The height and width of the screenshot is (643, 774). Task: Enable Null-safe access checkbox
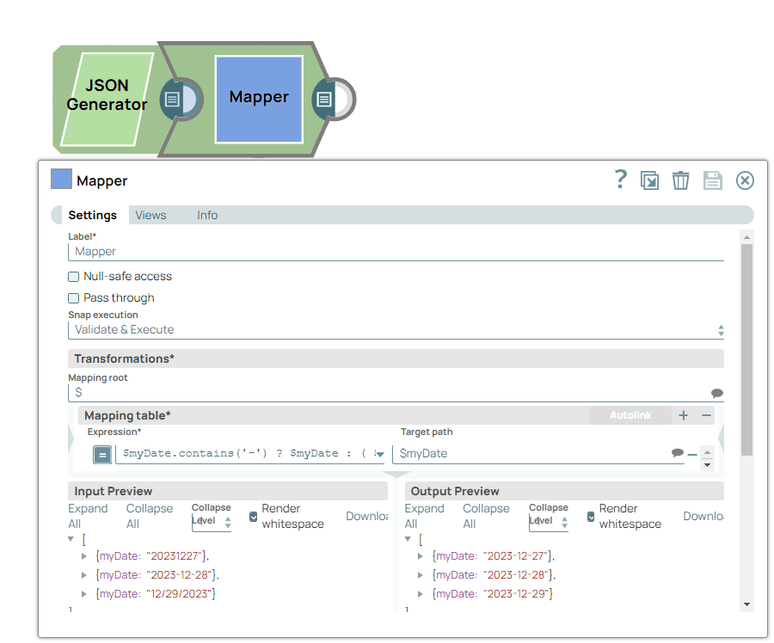(x=74, y=277)
